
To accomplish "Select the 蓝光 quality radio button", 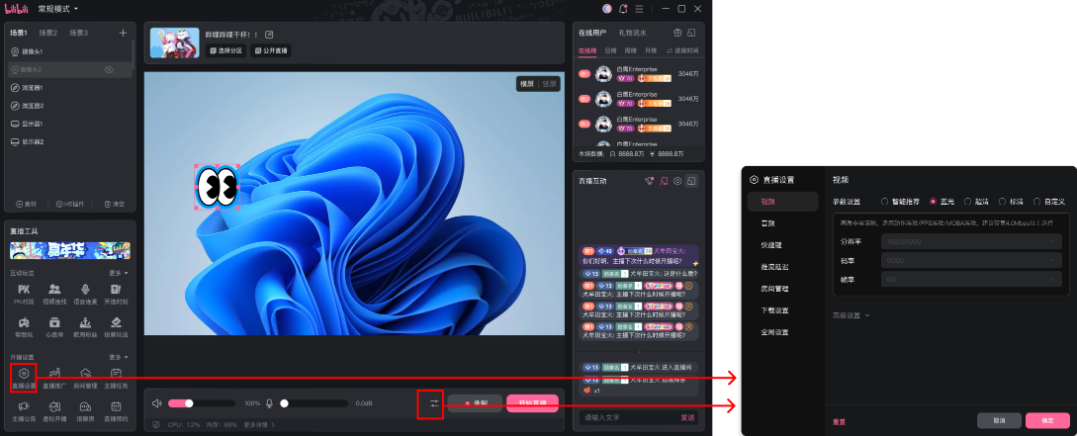I will coord(934,202).
